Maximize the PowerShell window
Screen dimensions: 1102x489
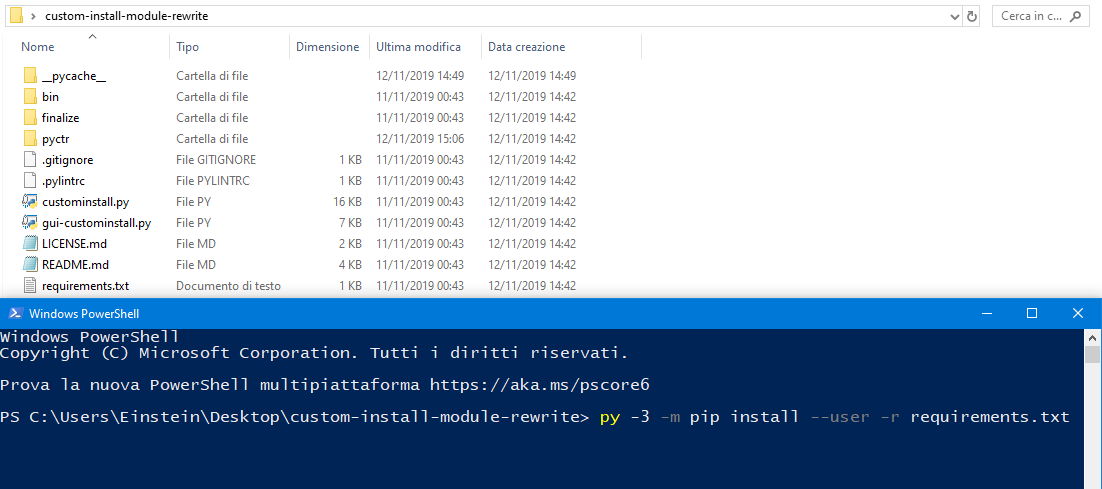point(1032,313)
